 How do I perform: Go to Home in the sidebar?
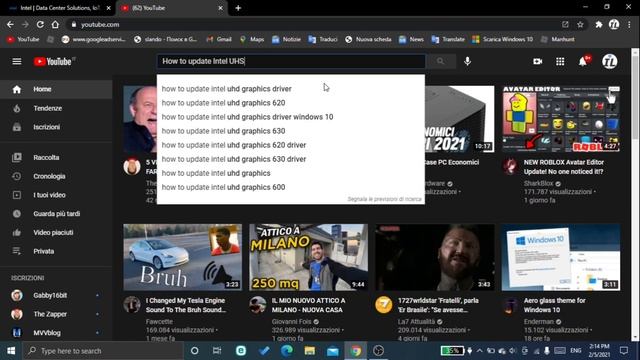point(56,89)
